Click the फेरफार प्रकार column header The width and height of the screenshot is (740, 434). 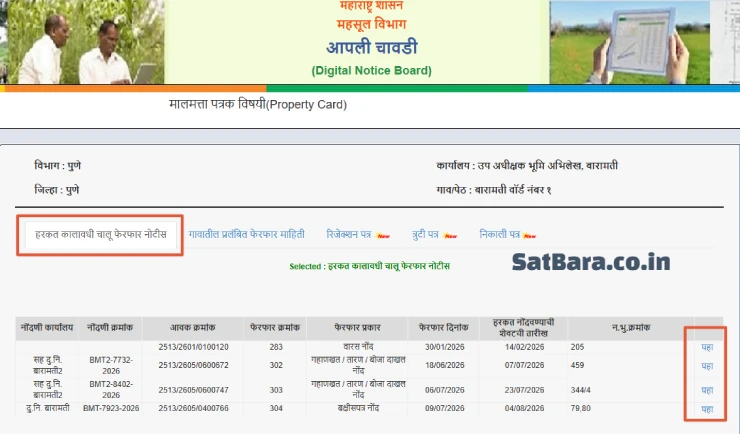pos(357,327)
